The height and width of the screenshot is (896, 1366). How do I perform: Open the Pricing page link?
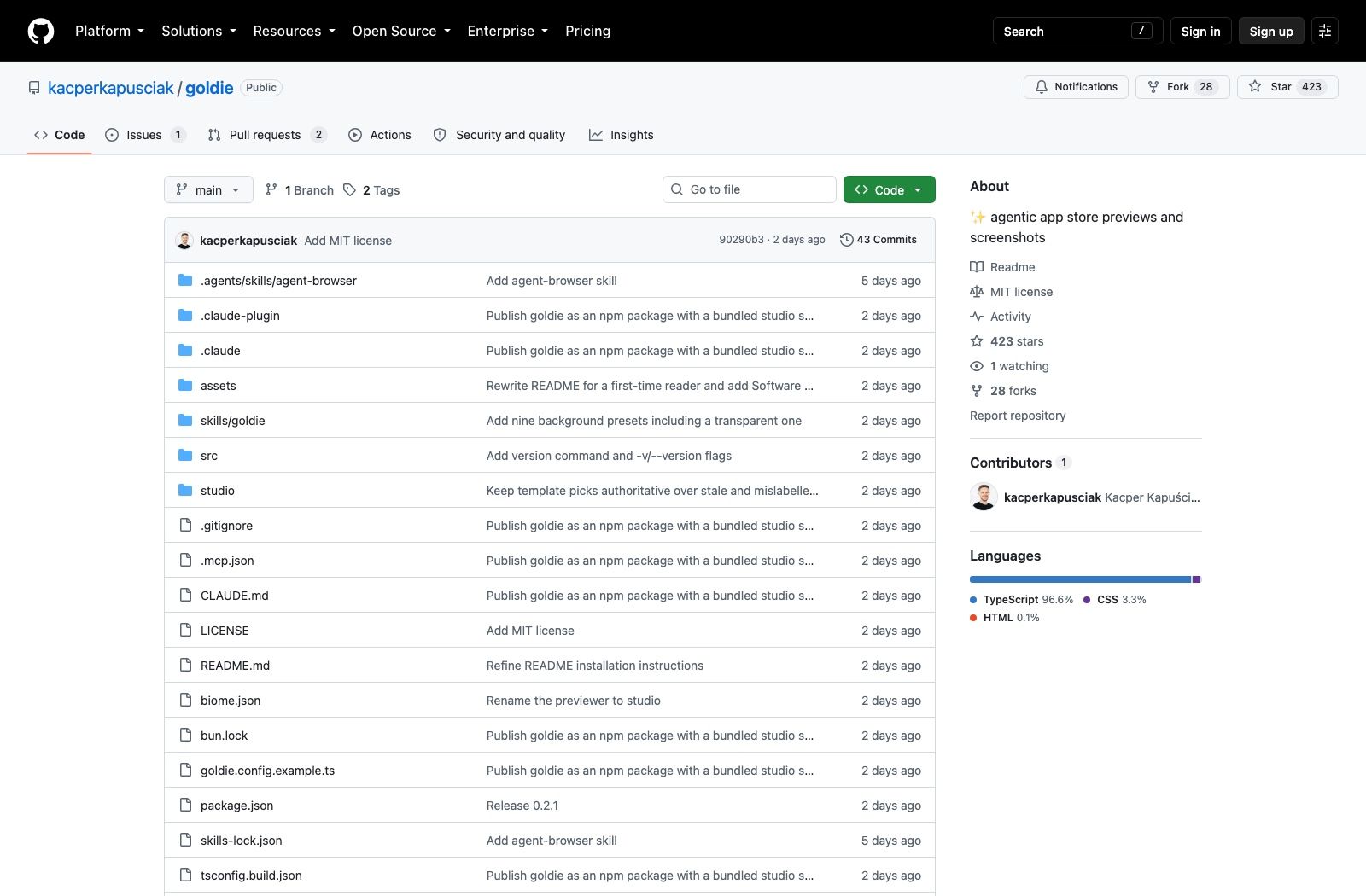(587, 31)
